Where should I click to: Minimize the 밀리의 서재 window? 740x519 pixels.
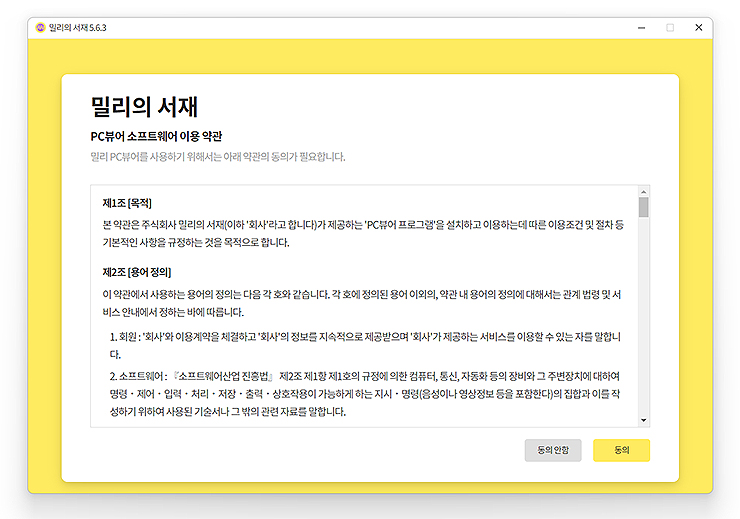click(x=641, y=28)
